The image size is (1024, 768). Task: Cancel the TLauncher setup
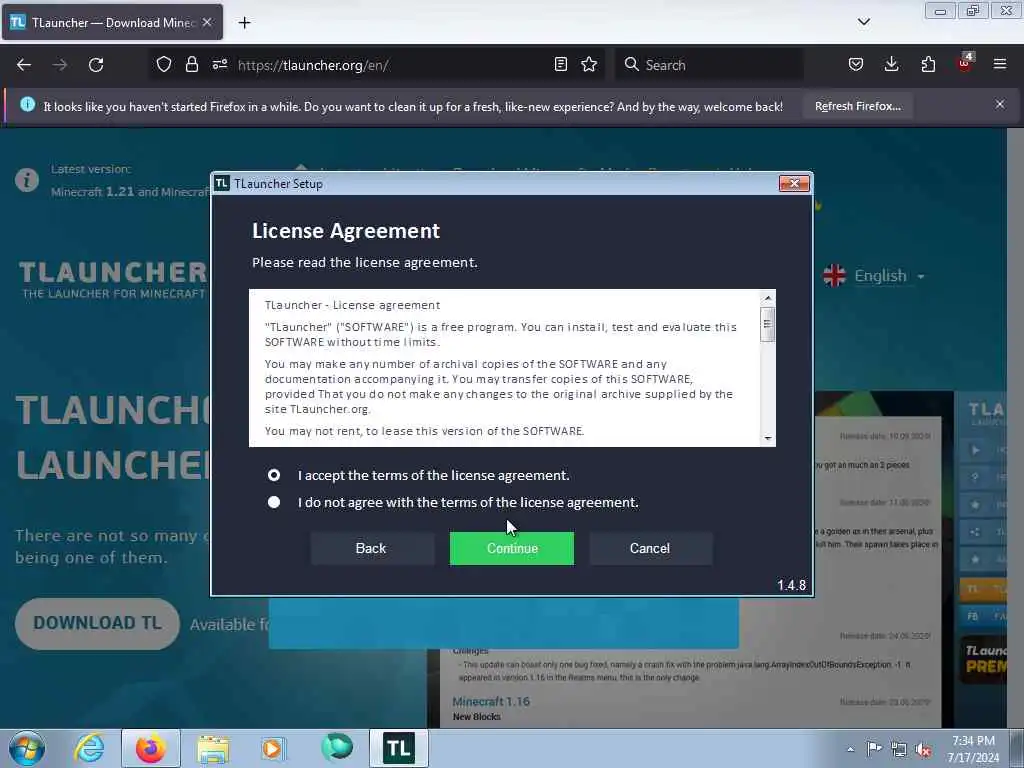pyautogui.click(x=650, y=548)
